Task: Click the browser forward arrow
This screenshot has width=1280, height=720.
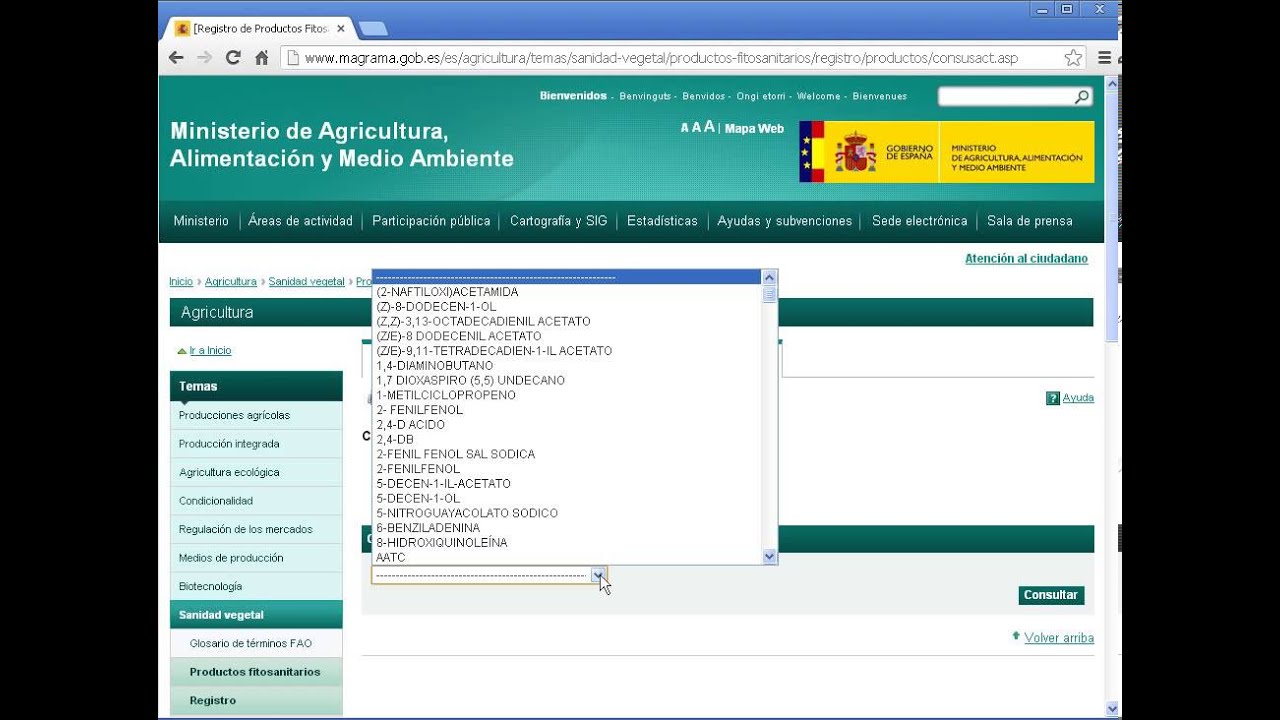Action: (x=204, y=58)
